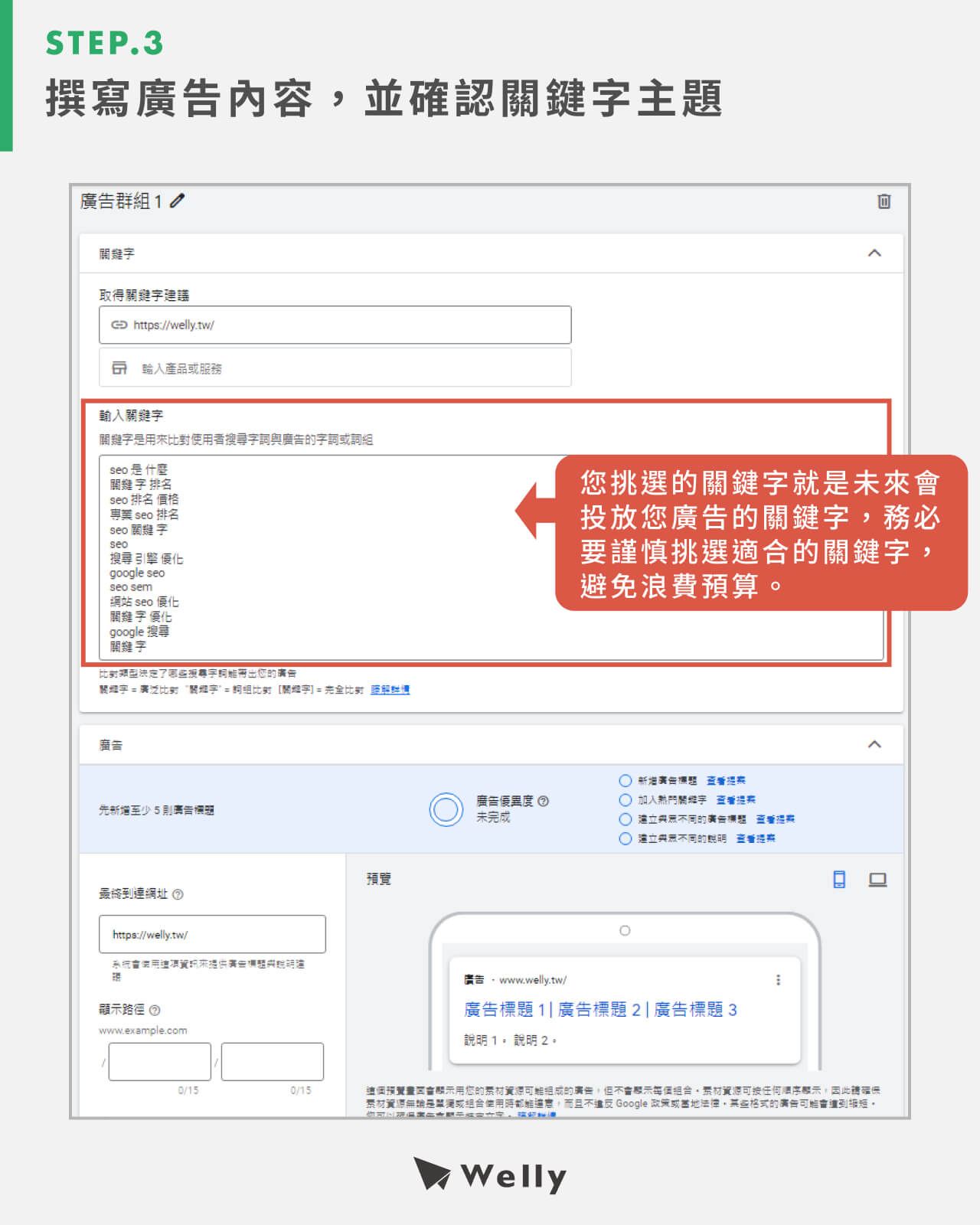This screenshot has height=1225, width=980.
Task: Click the final URL field https://welly.tw/
Action: [212, 934]
